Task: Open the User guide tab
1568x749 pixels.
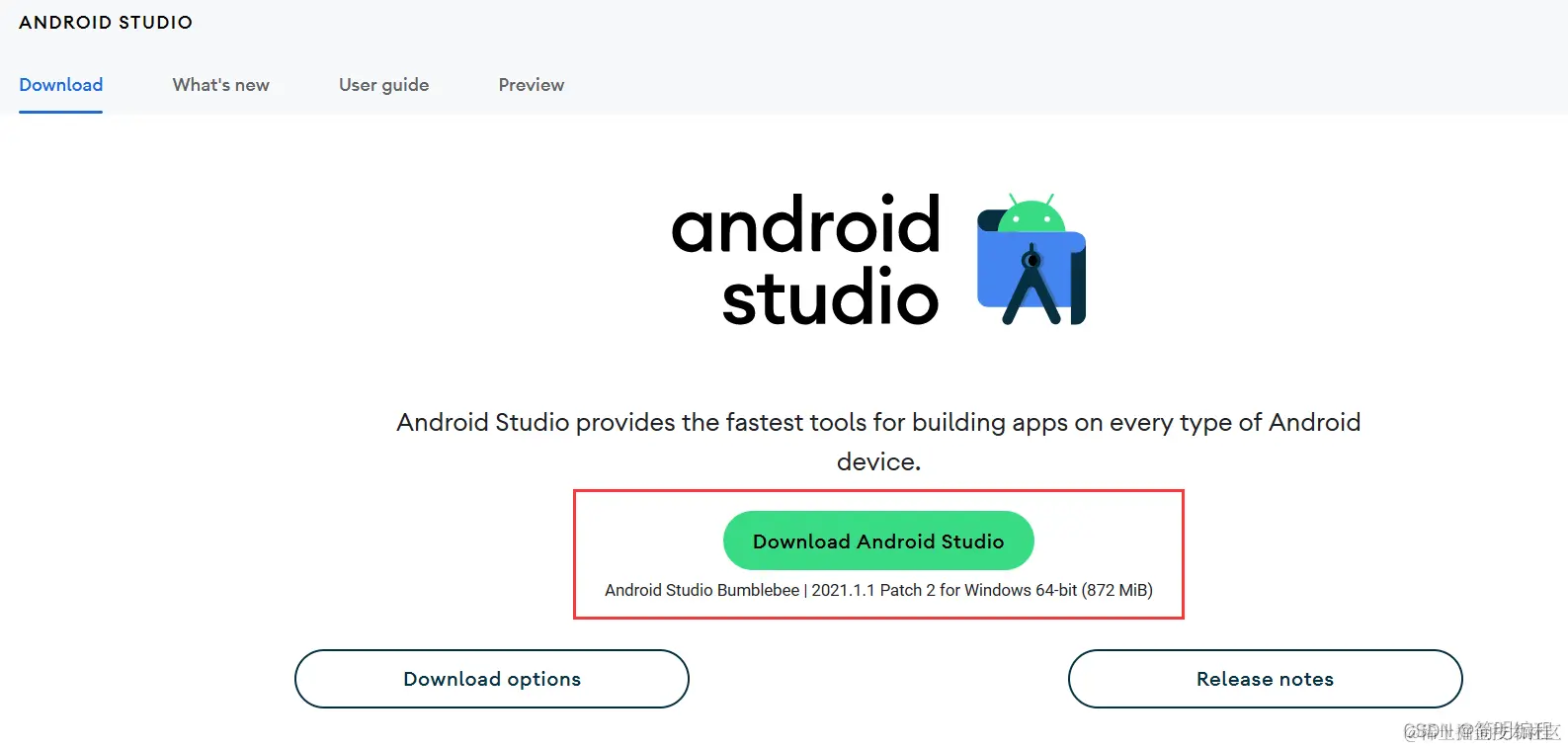Action: coord(383,85)
